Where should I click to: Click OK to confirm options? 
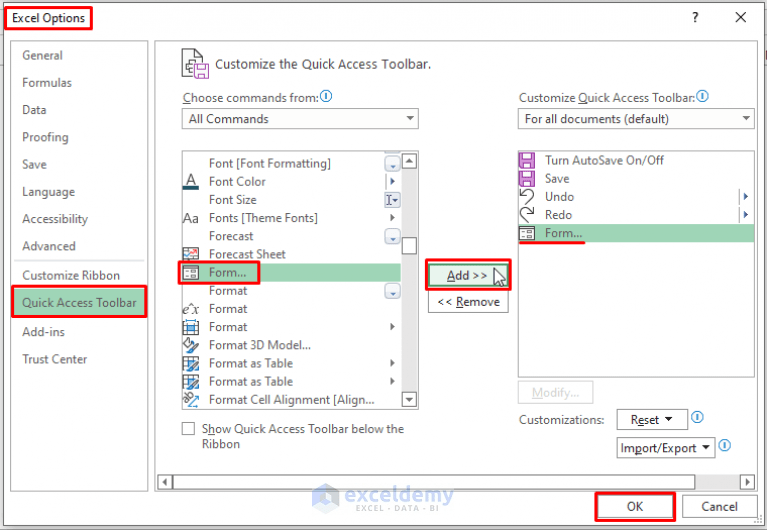point(635,507)
